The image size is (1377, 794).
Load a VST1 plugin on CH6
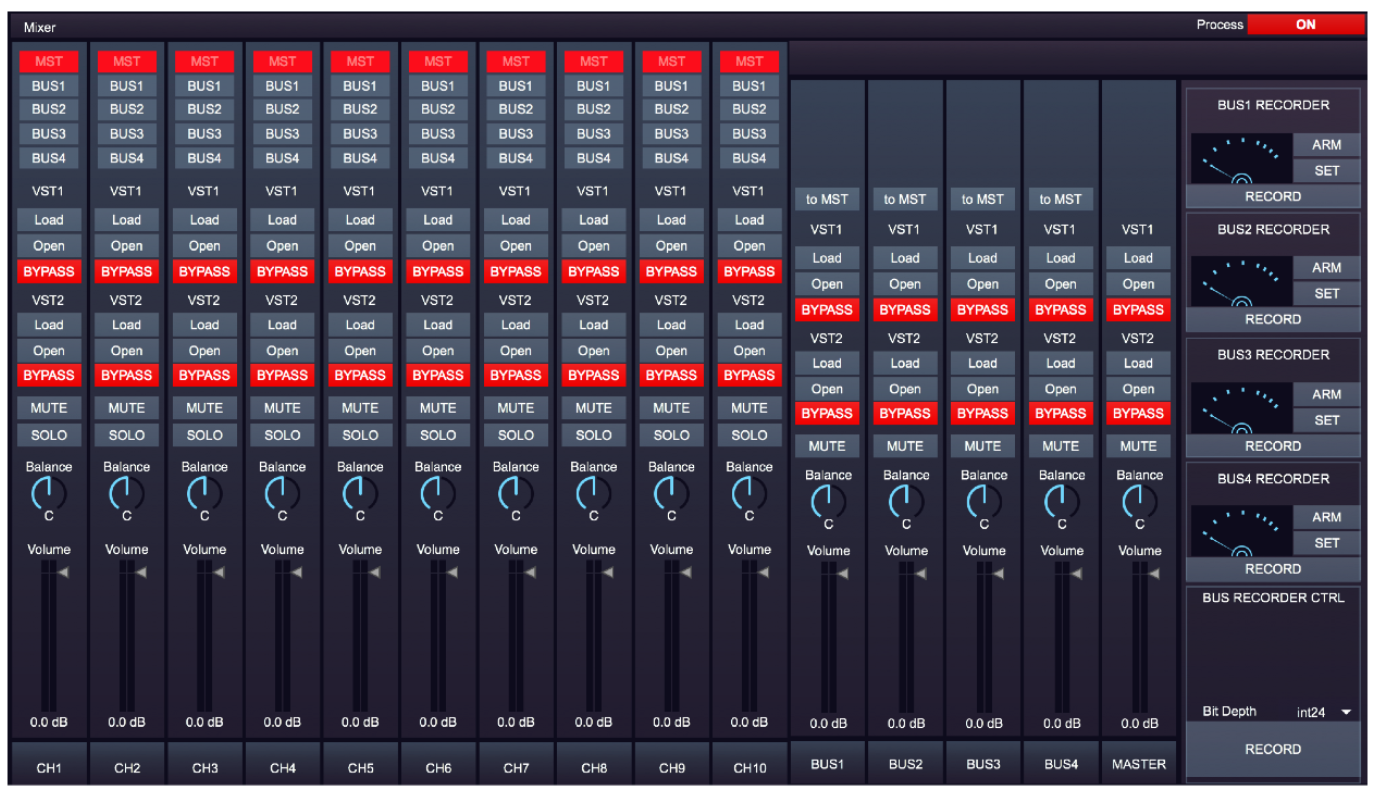(x=437, y=220)
